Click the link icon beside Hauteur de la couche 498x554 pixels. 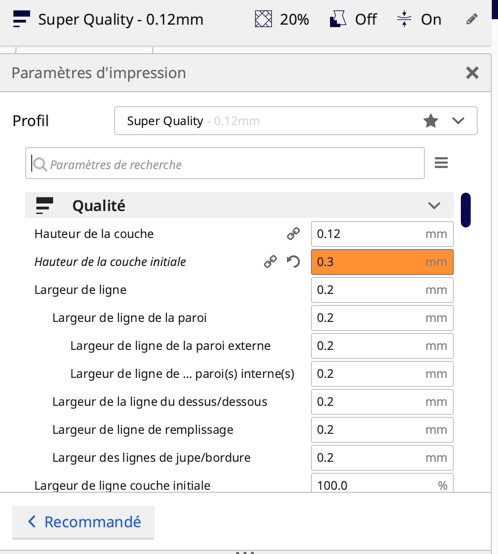tap(293, 234)
